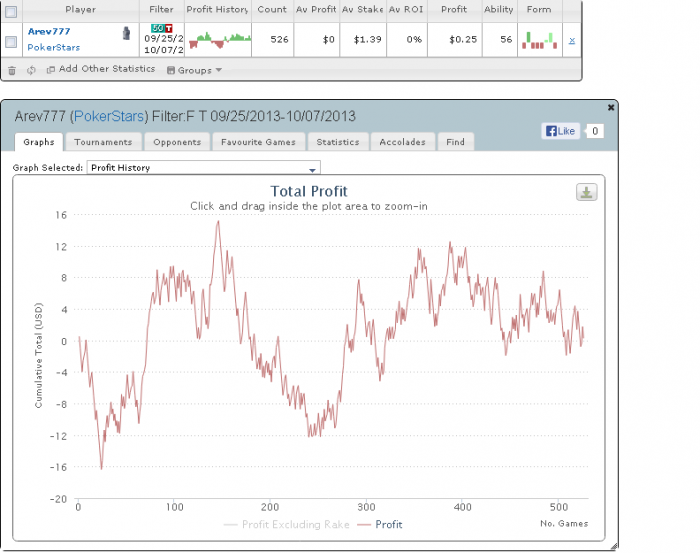Open the Accolades tab

(x=402, y=142)
